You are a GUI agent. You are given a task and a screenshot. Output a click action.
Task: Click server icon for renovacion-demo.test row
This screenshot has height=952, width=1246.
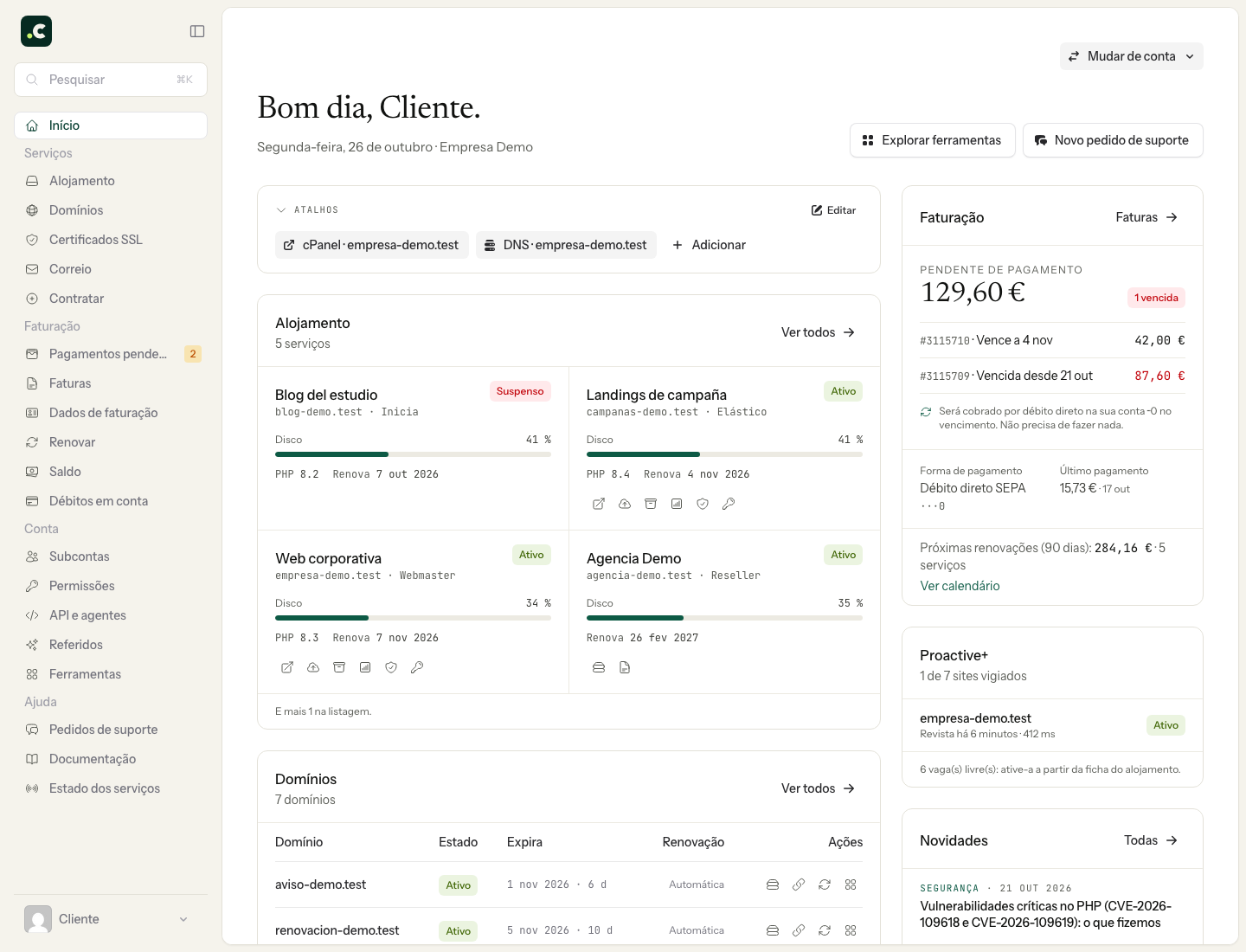(773, 930)
